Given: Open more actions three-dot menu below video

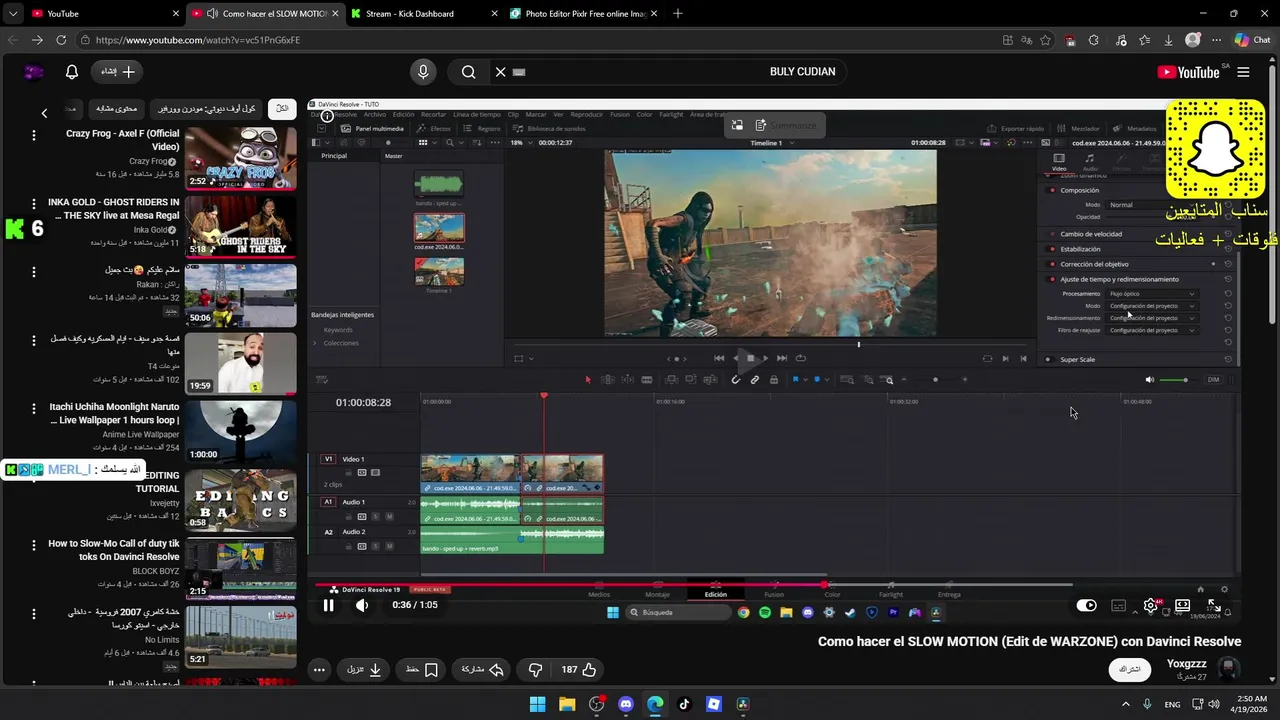Looking at the screenshot, I should coord(319,670).
